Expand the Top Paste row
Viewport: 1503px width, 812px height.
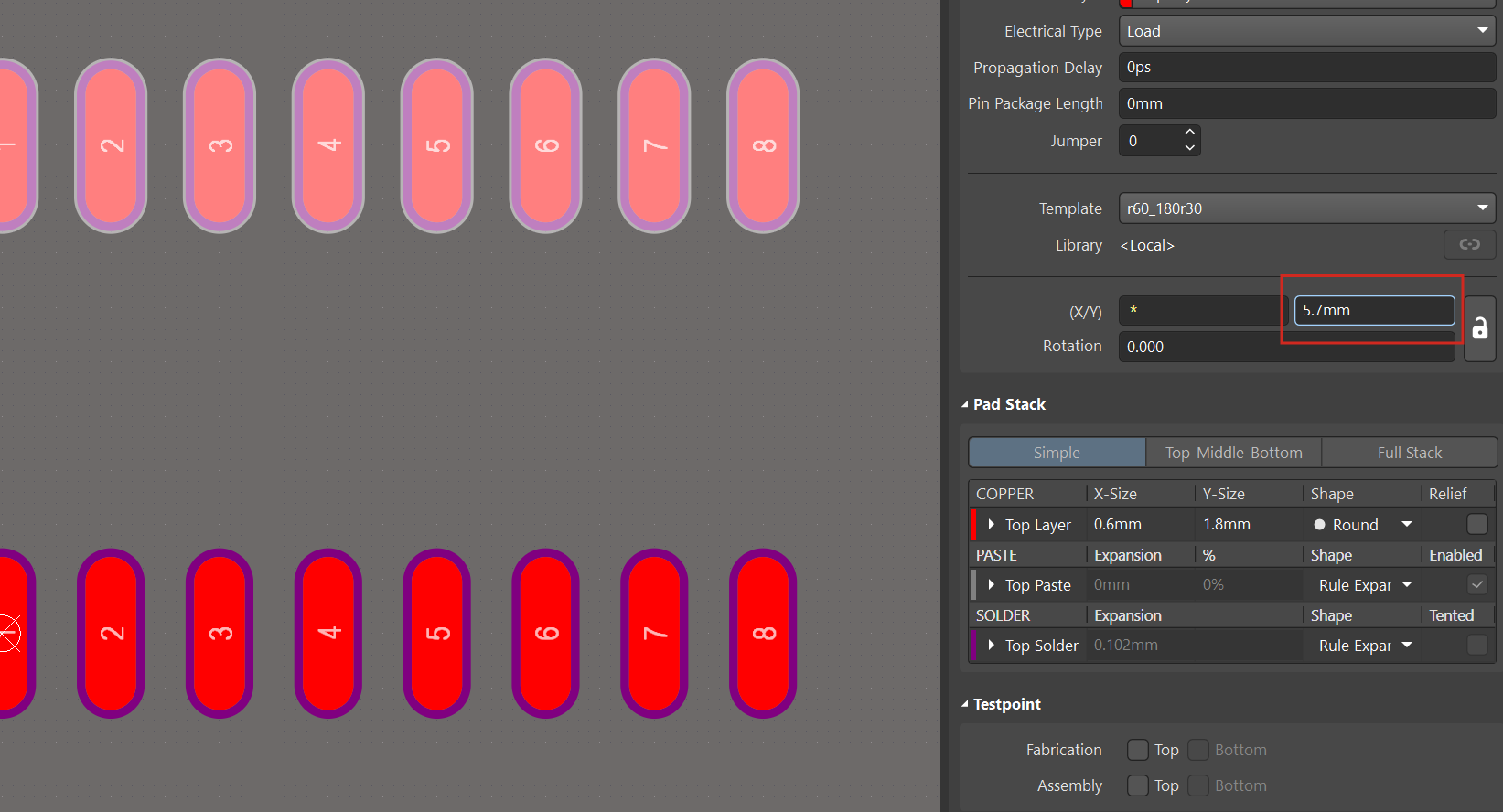(x=992, y=584)
